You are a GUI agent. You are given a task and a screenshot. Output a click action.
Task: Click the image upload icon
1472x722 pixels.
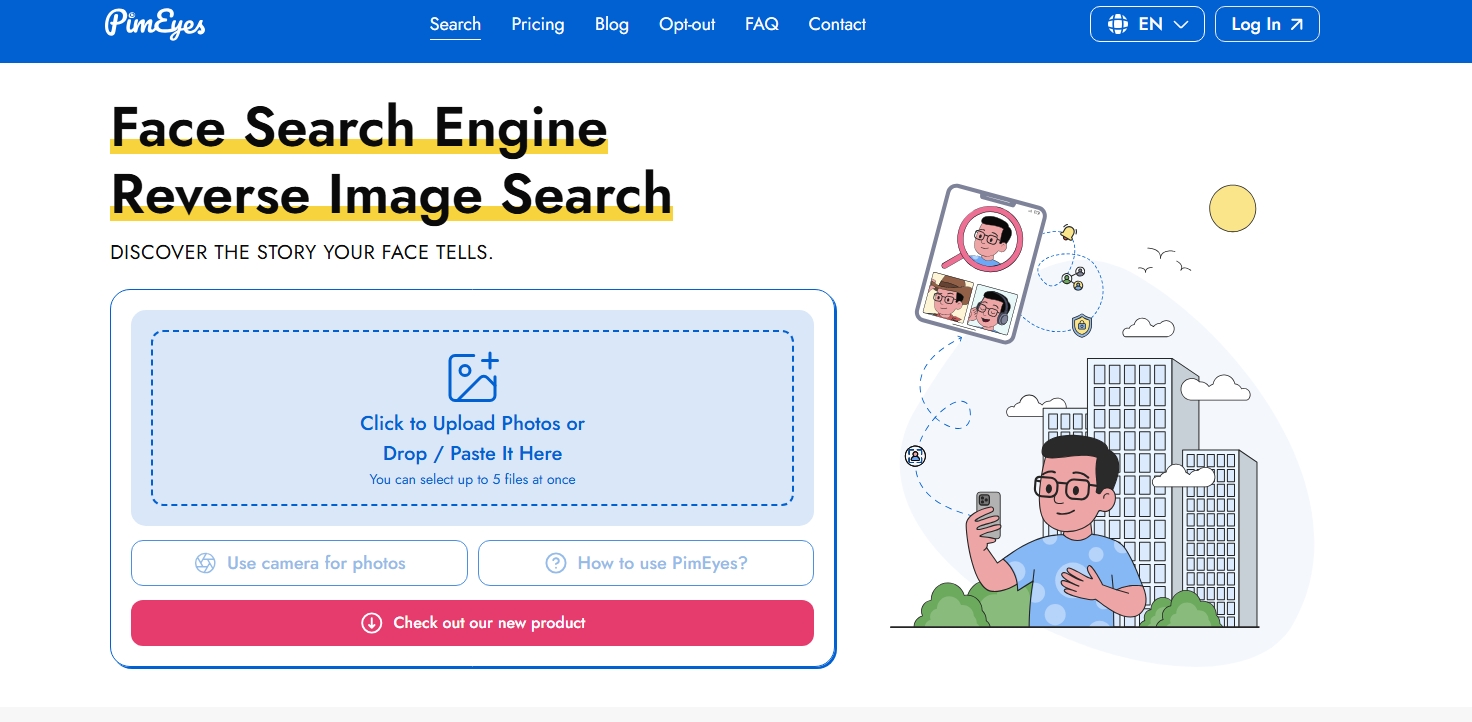click(472, 377)
